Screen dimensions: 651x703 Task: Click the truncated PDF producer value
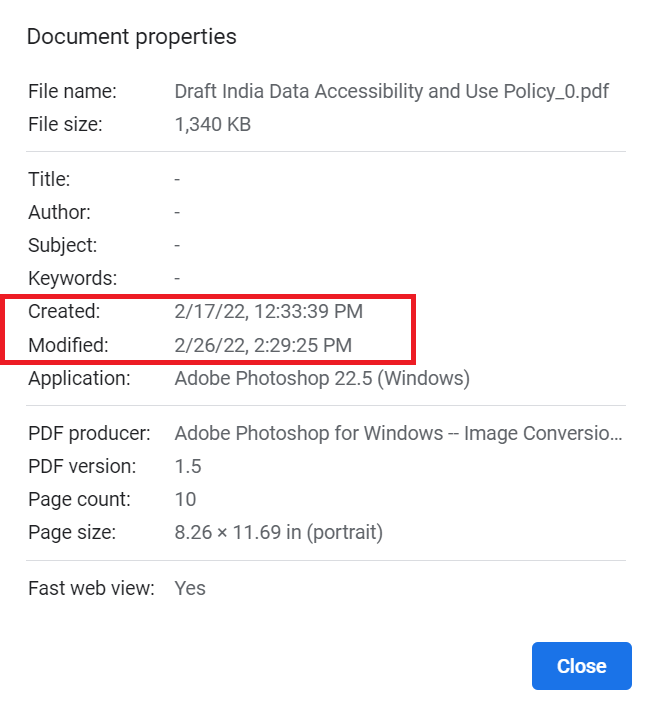click(399, 434)
